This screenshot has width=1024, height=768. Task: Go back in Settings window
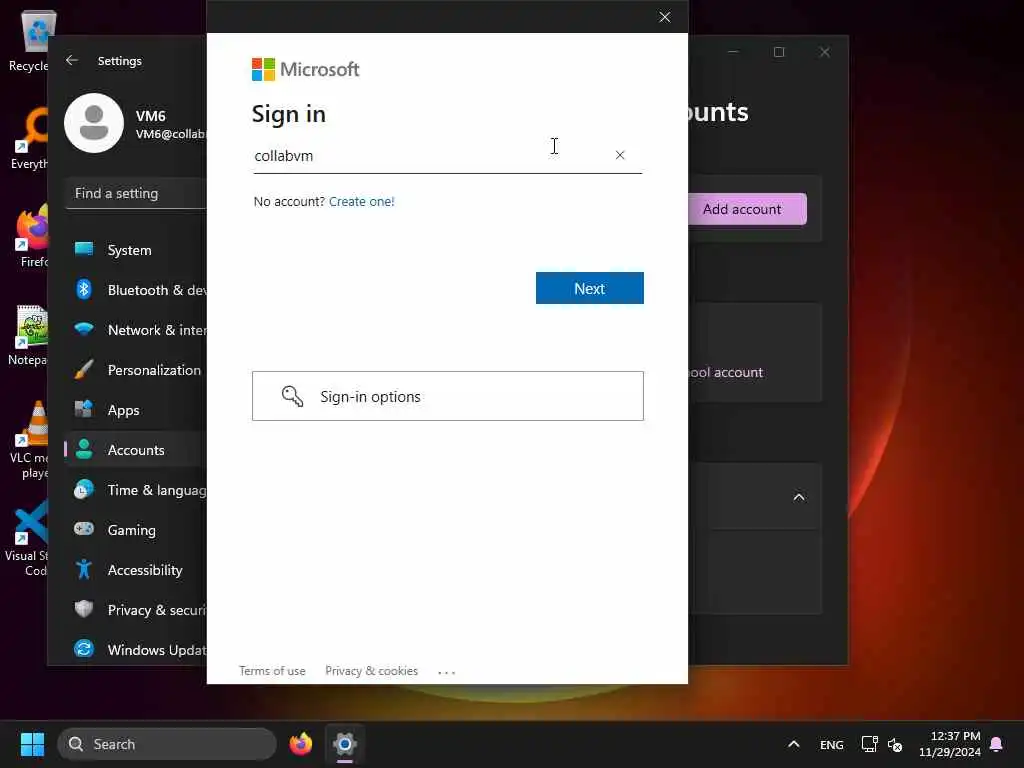(72, 60)
